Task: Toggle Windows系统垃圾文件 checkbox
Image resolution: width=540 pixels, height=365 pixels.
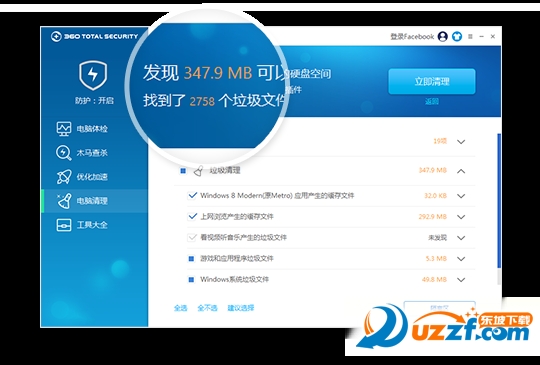Action: click(x=191, y=279)
